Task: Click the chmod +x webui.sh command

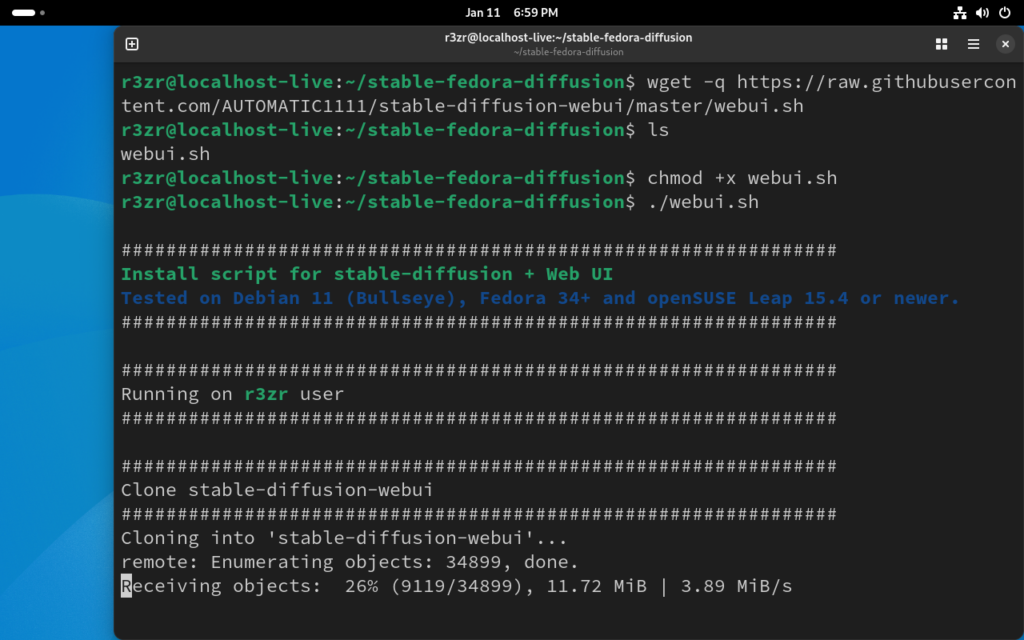Action: pyautogui.click(x=742, y=178)
